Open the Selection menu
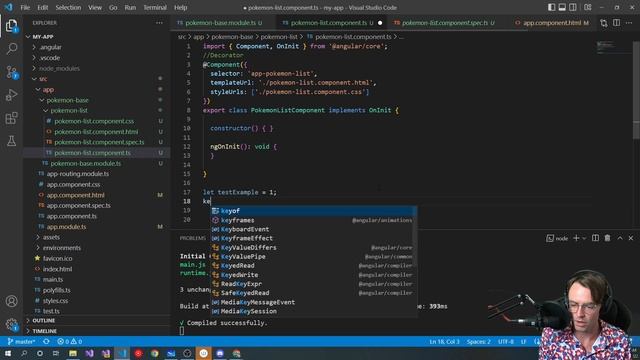 tap(68, 7)
